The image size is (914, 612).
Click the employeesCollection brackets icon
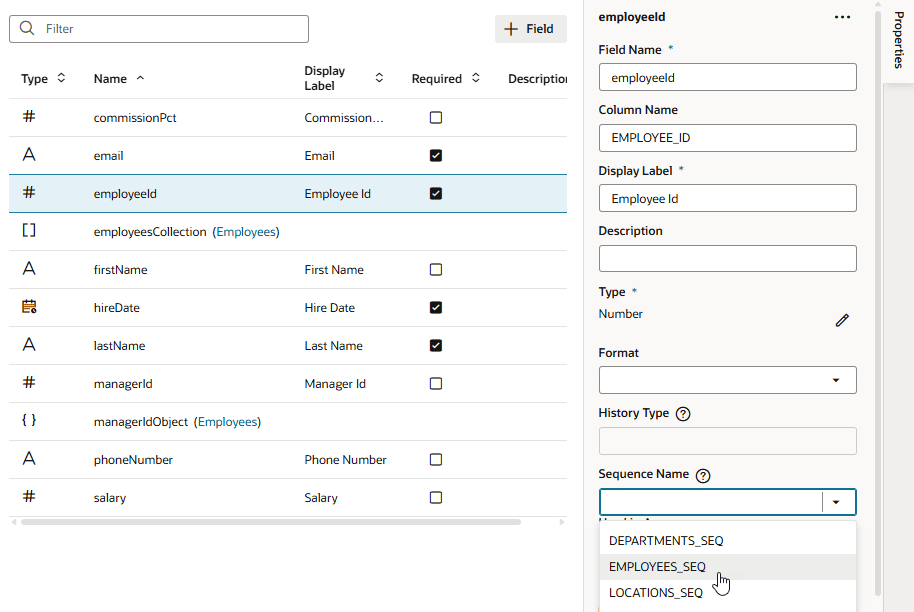click(29, 231)
